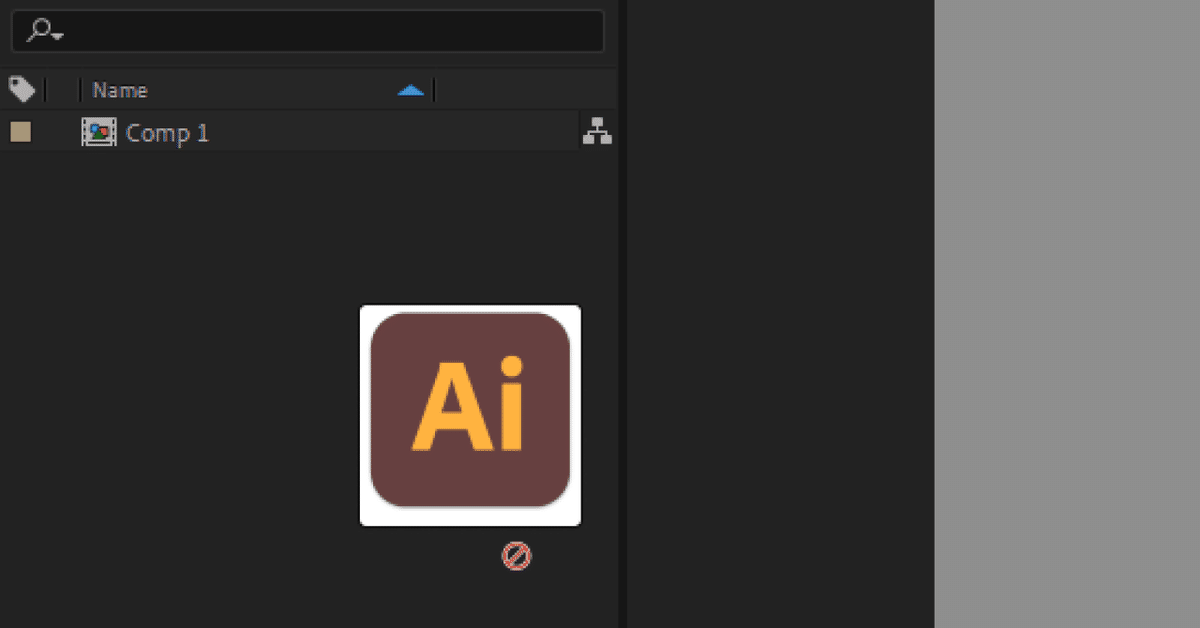Select the Comp 1 item name
Screen dimensions: 1200x628
pyautogui.click(x=167, y=133)
